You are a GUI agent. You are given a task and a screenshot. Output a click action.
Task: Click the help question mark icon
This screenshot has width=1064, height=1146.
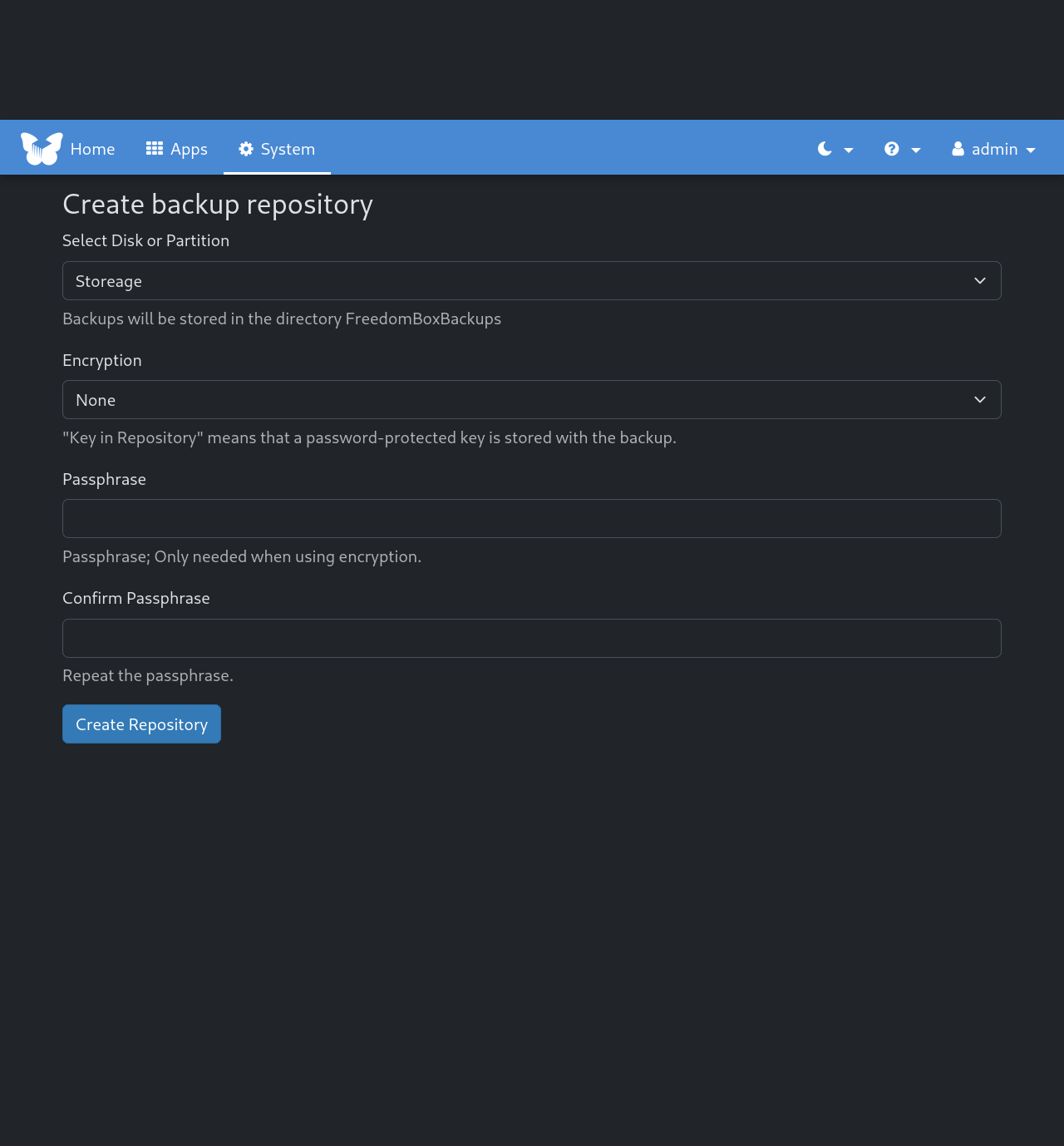[x=892, y=149]
